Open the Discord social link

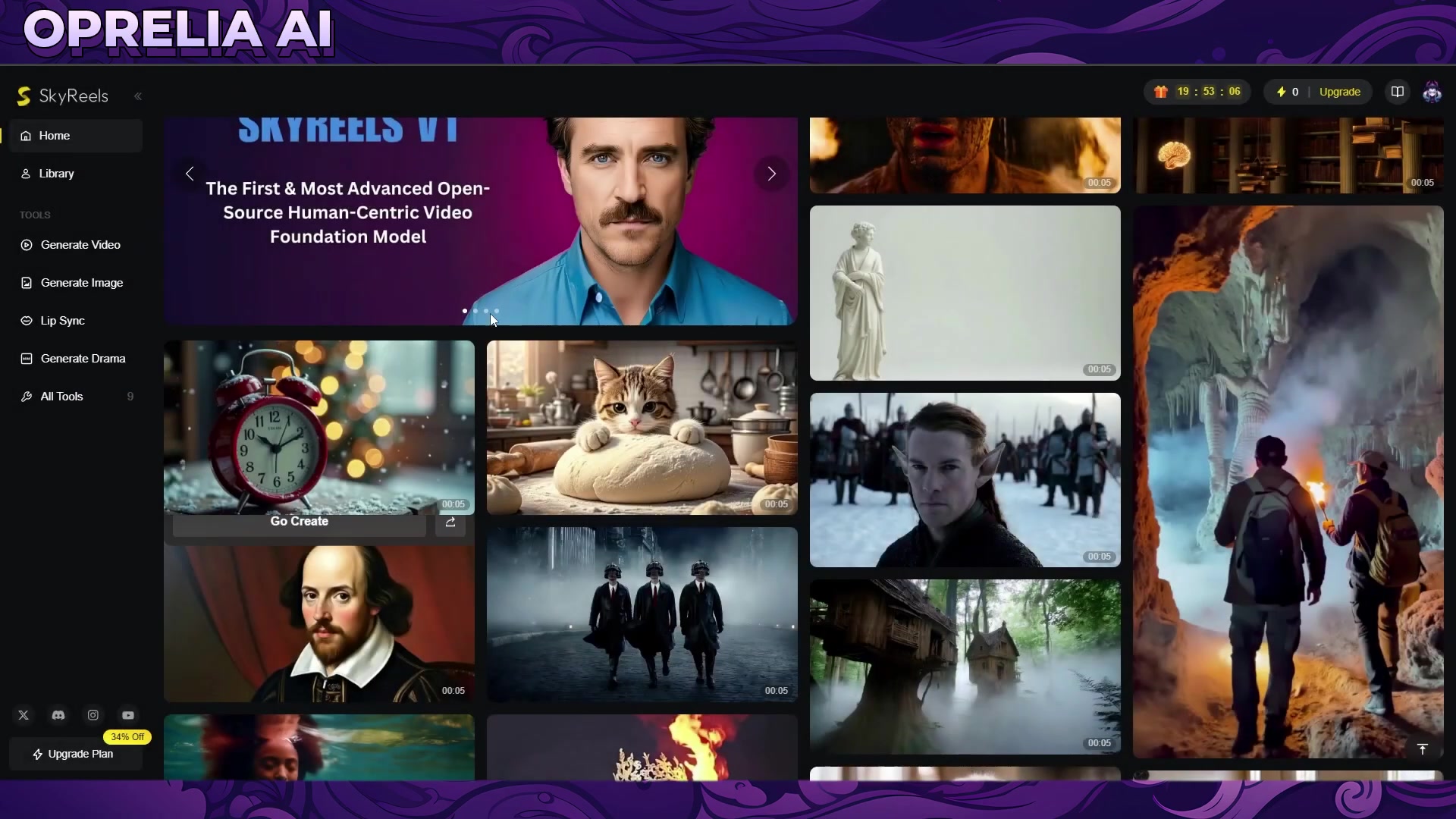coord(58,715)
